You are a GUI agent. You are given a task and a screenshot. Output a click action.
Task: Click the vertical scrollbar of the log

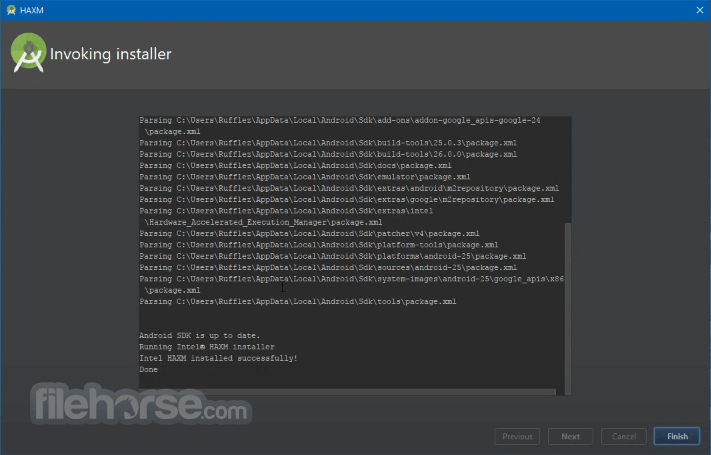[567, 308]
